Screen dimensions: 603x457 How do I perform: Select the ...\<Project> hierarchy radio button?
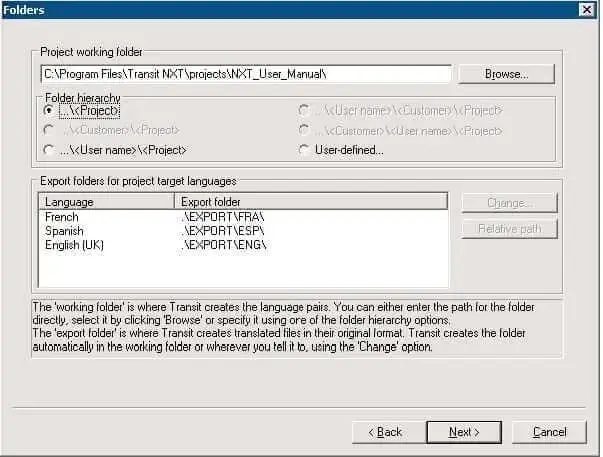[x=49, y=110]
